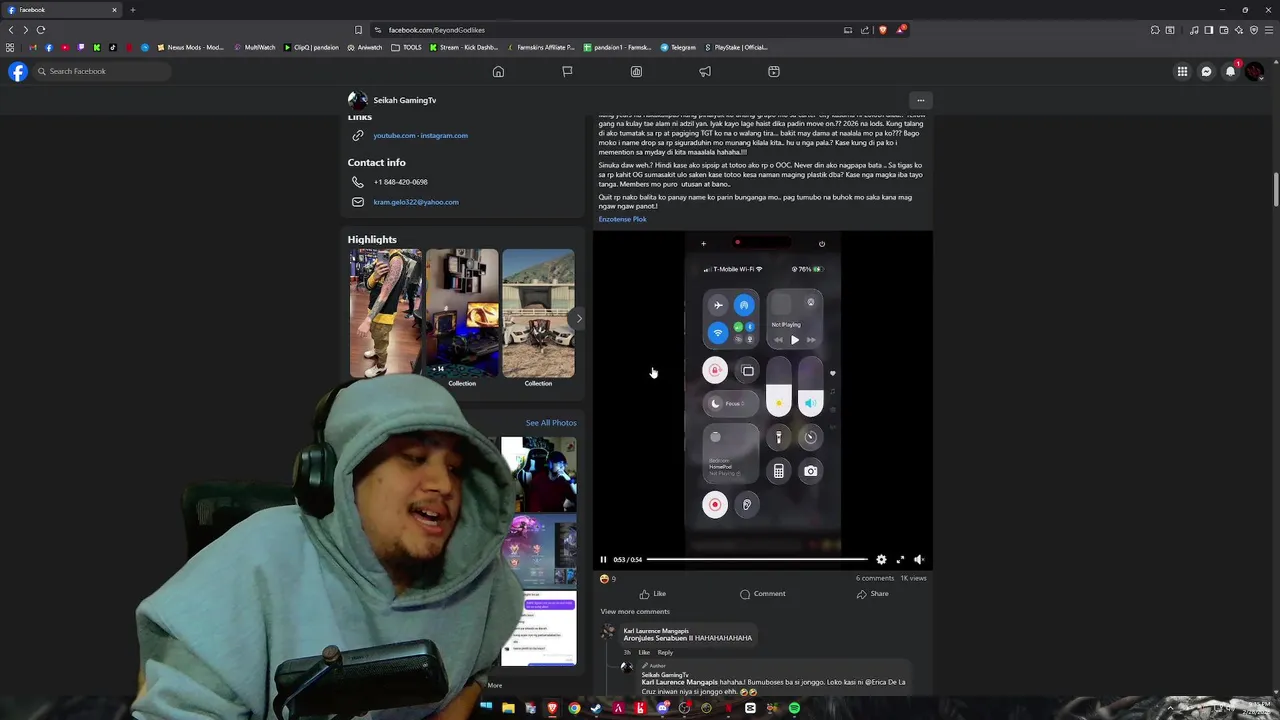Pause the video playback
Viewport: 1280px width, 720px height.
point(603,560)
